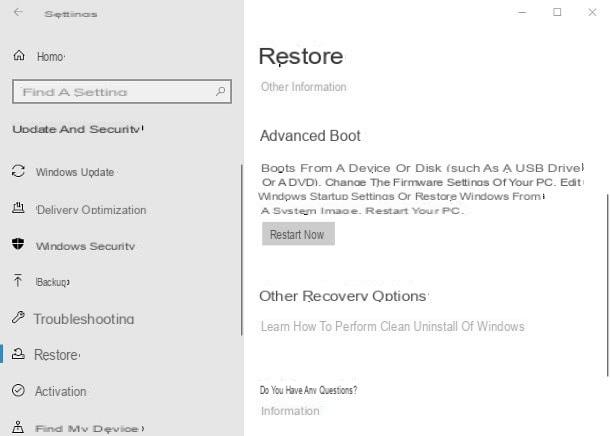The width and height of the screenshot is (610, 436).
Task: Open the Windows Security section
Action: point(85,246)
